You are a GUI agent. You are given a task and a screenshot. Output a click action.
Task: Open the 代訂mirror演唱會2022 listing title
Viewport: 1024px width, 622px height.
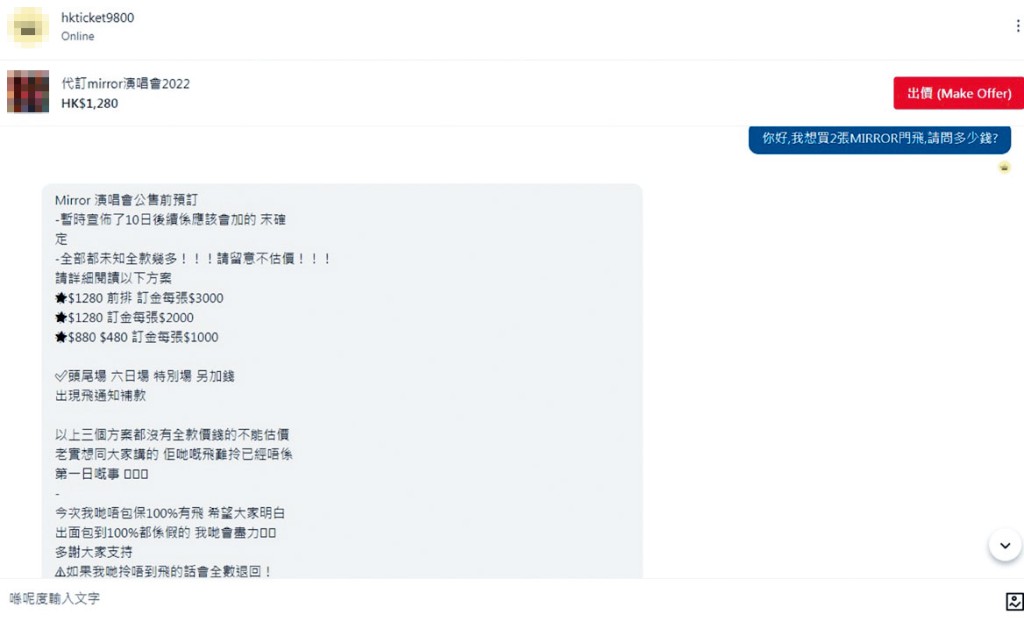[125, 84]
